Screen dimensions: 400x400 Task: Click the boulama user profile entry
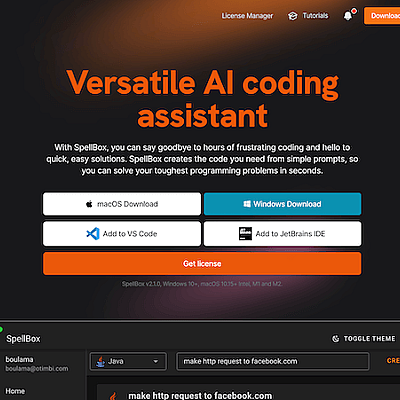37,364
